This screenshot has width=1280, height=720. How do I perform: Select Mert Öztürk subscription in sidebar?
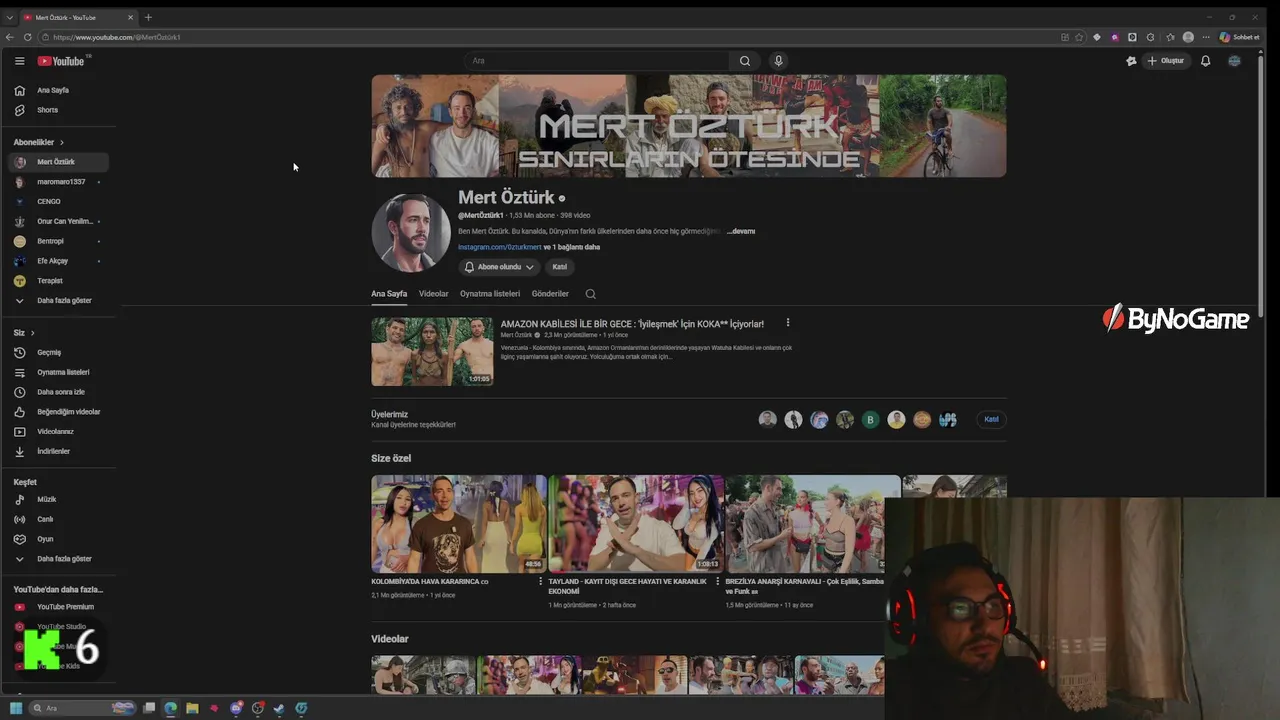click(60, 162)
